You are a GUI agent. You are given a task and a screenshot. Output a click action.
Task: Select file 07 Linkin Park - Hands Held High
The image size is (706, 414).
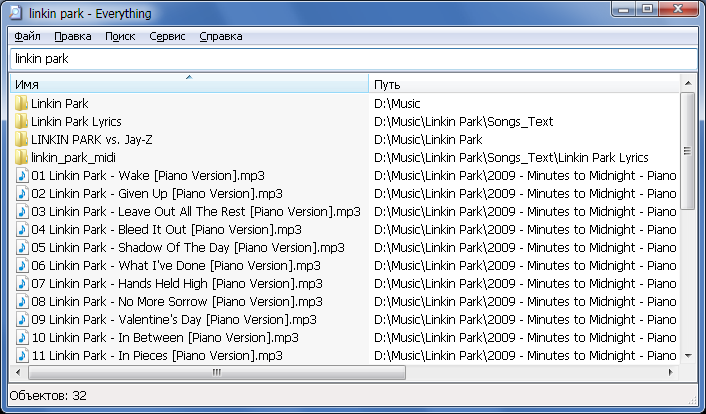pos(177,284)
